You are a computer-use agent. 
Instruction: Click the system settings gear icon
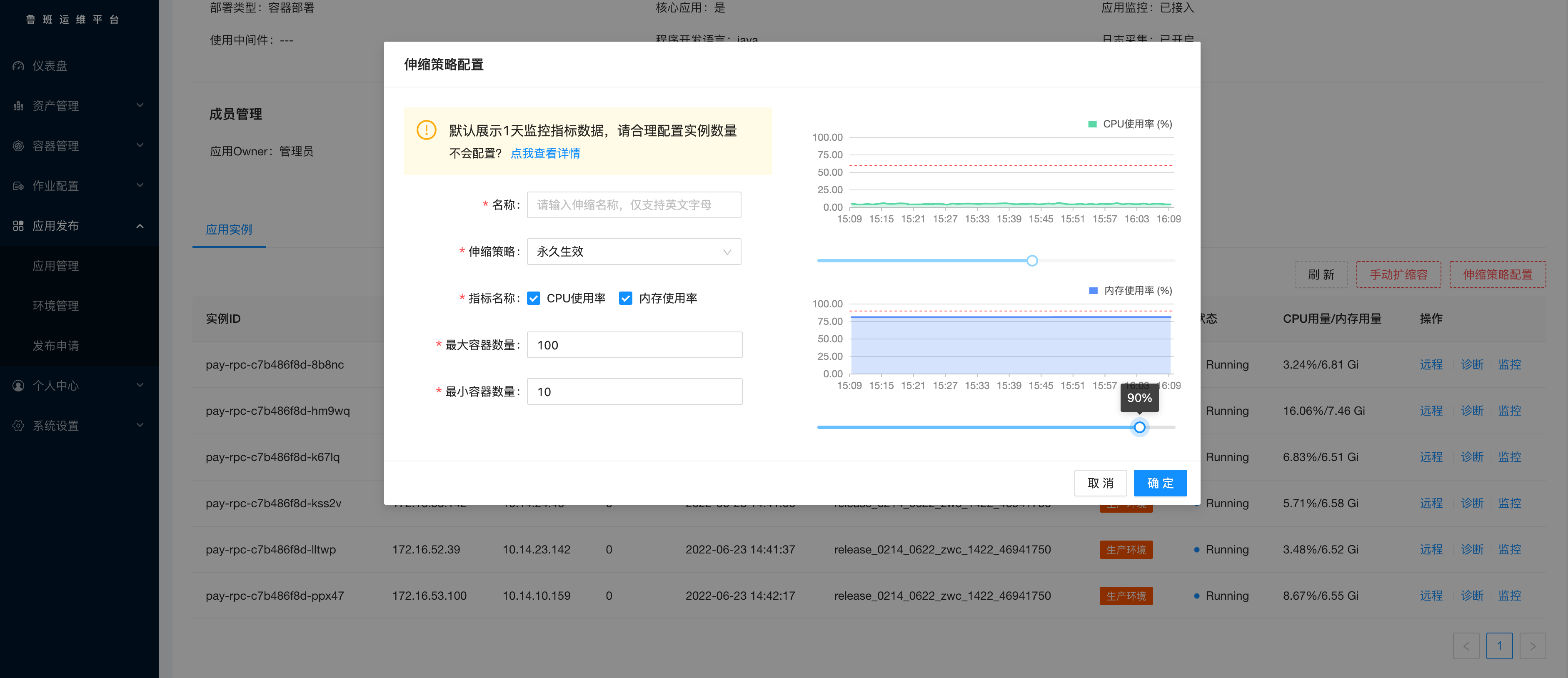[18, 426]
